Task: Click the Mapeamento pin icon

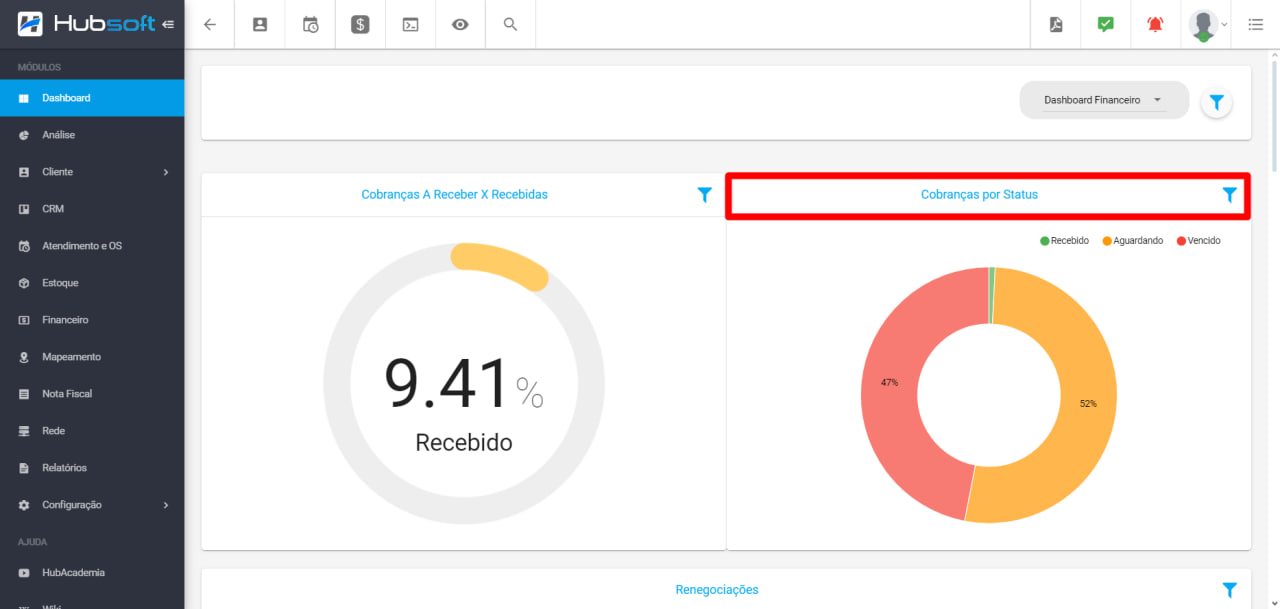Action: pyautogui.click(x=24, y=357)
